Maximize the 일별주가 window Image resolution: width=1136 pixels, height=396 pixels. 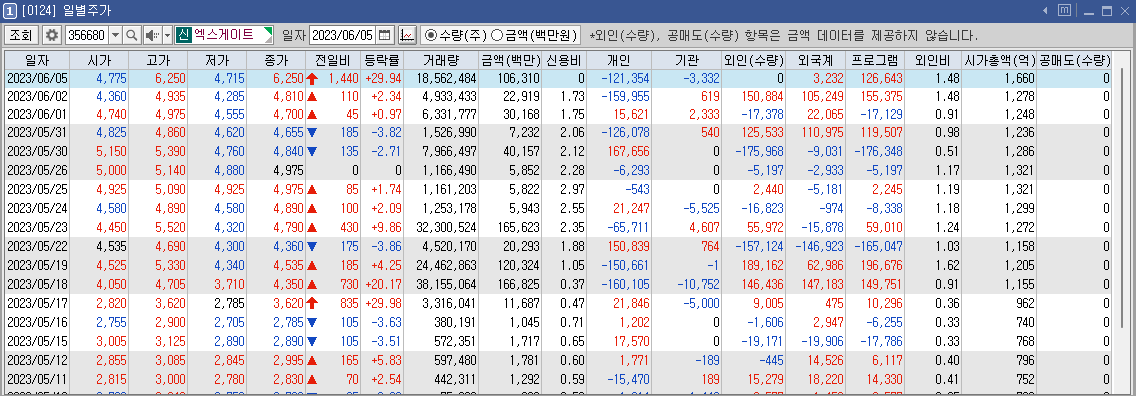1106,10
